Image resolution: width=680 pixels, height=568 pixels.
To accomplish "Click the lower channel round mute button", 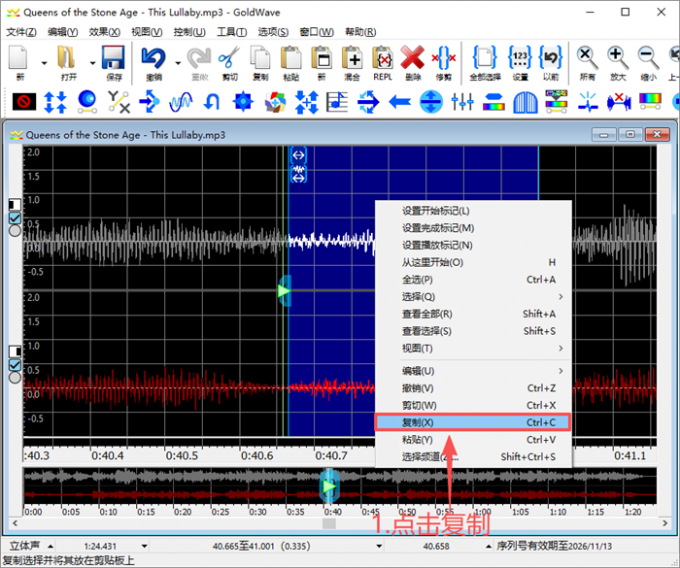I will pos(15,377).
